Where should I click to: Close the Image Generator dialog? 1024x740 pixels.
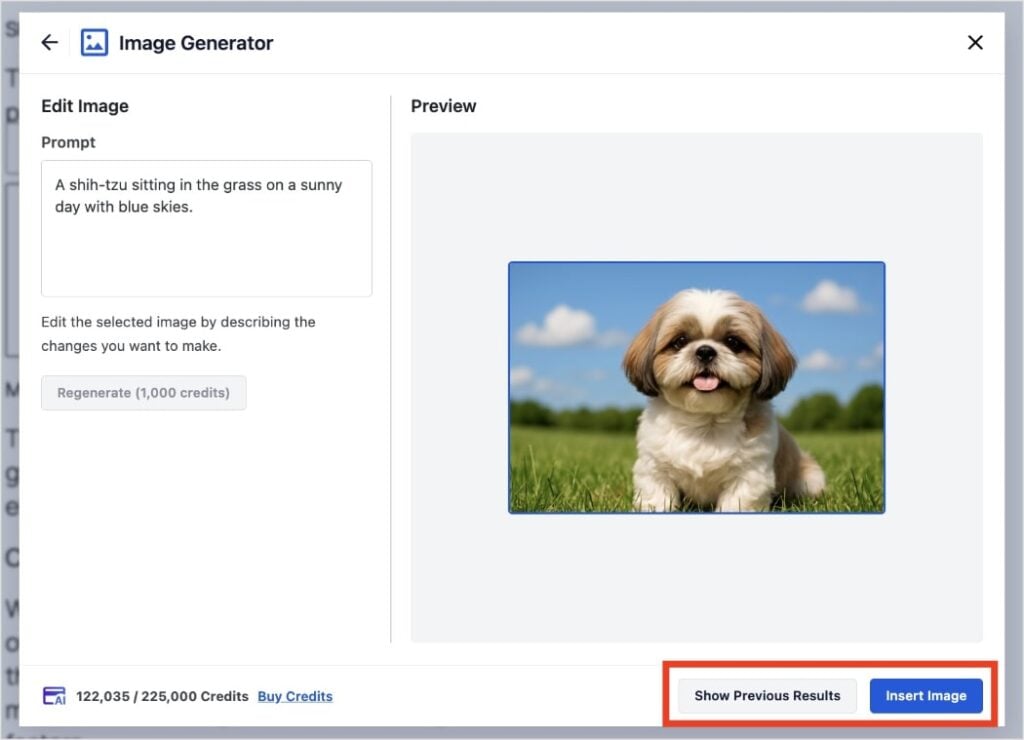[975, 43]
